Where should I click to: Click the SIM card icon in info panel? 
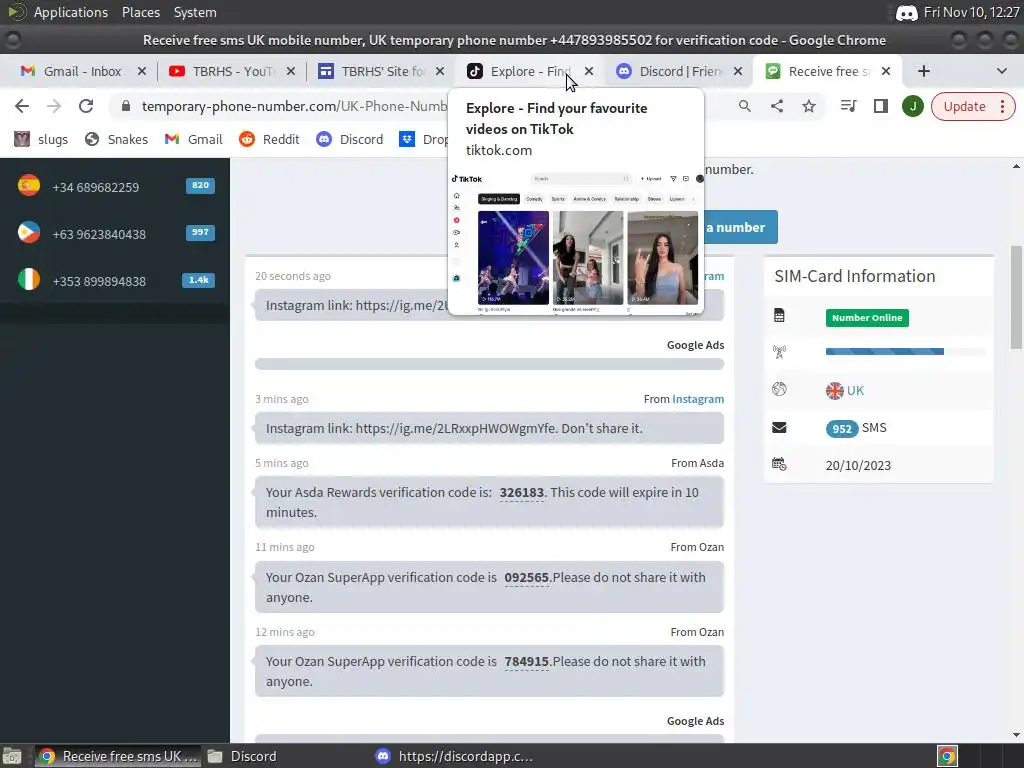click(779, 316)
